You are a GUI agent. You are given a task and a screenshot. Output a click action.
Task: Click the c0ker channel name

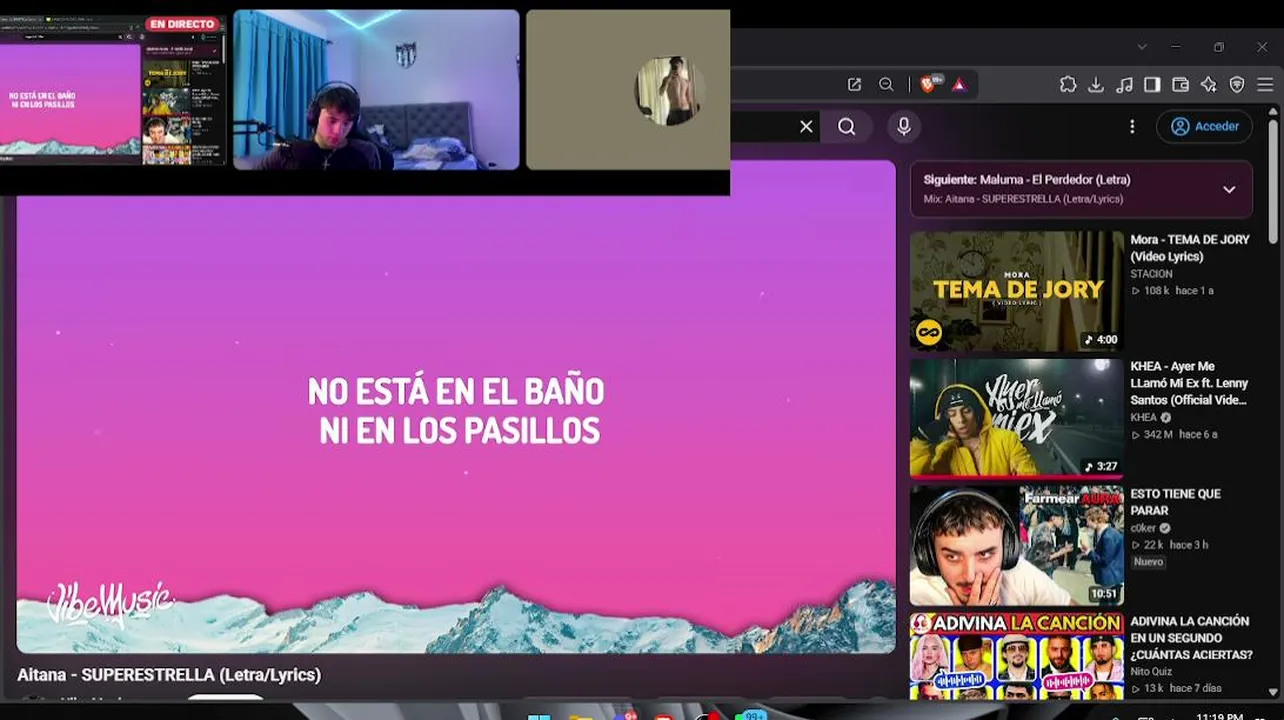[x=1143, y=528]
